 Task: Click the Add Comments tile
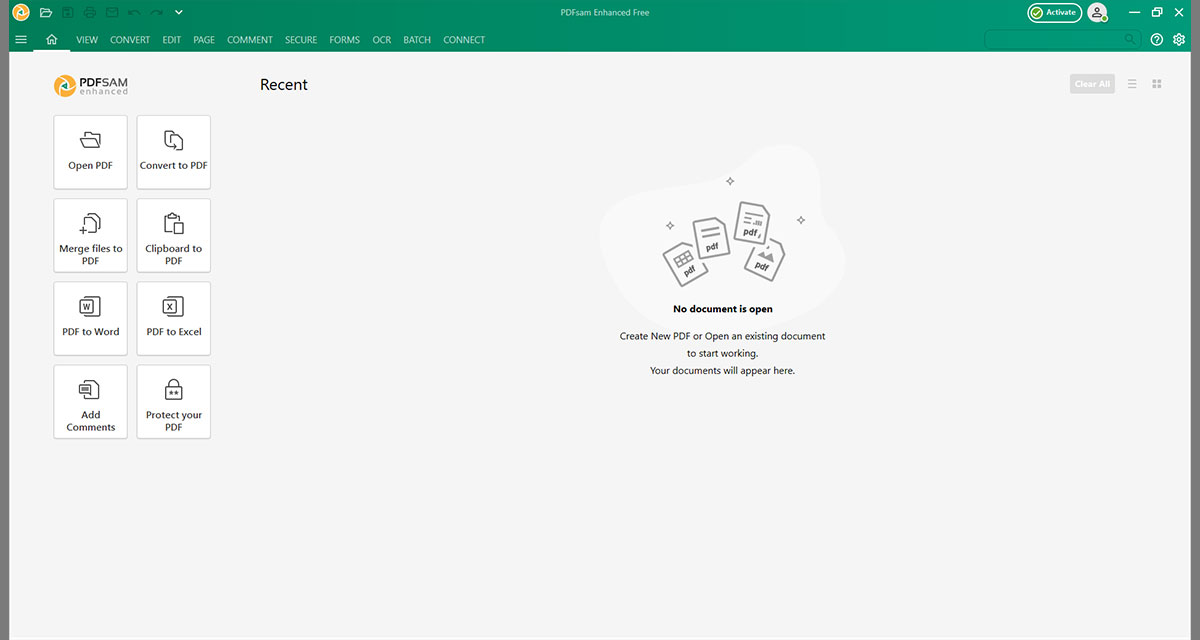tap(90, 401)
